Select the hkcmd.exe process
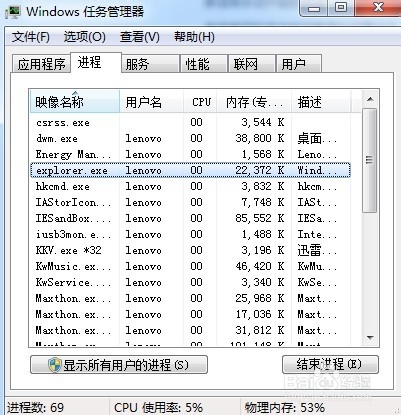 (x=190, y=186)
